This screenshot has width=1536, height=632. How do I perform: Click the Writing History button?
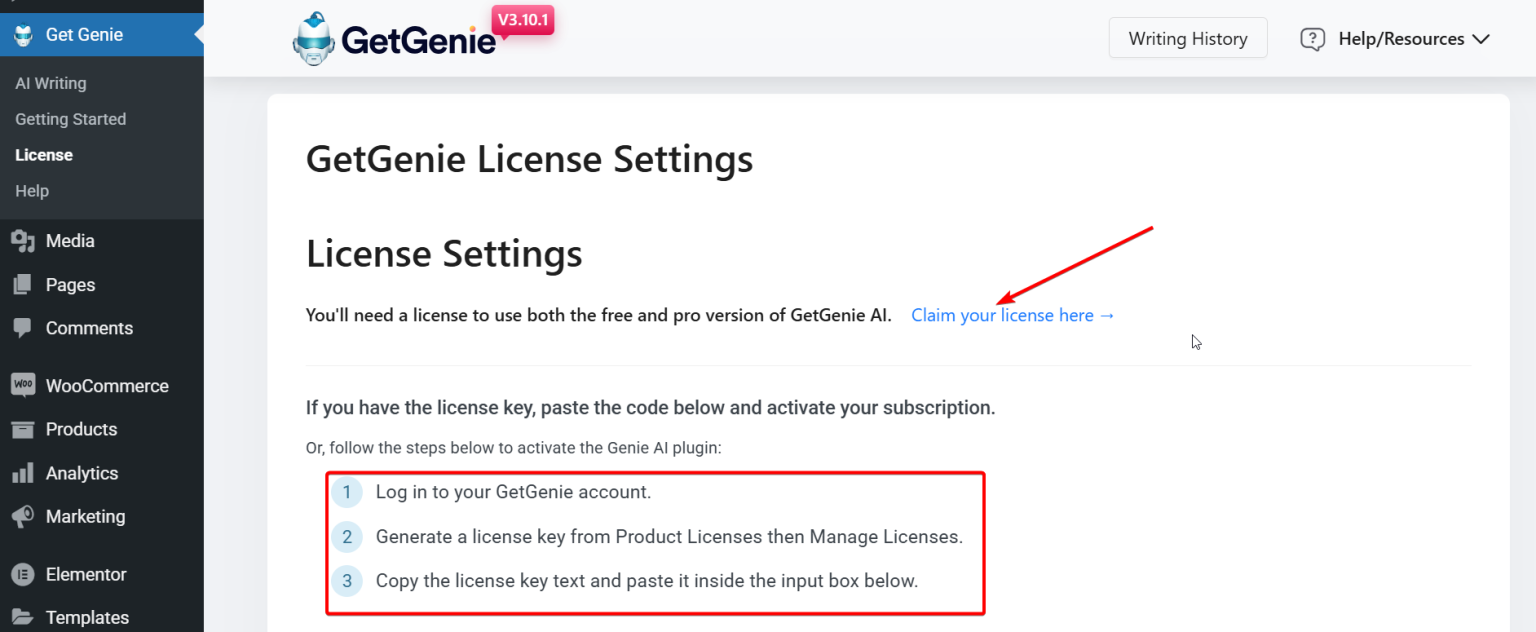pyautogui.click(x=1188, y=38)
